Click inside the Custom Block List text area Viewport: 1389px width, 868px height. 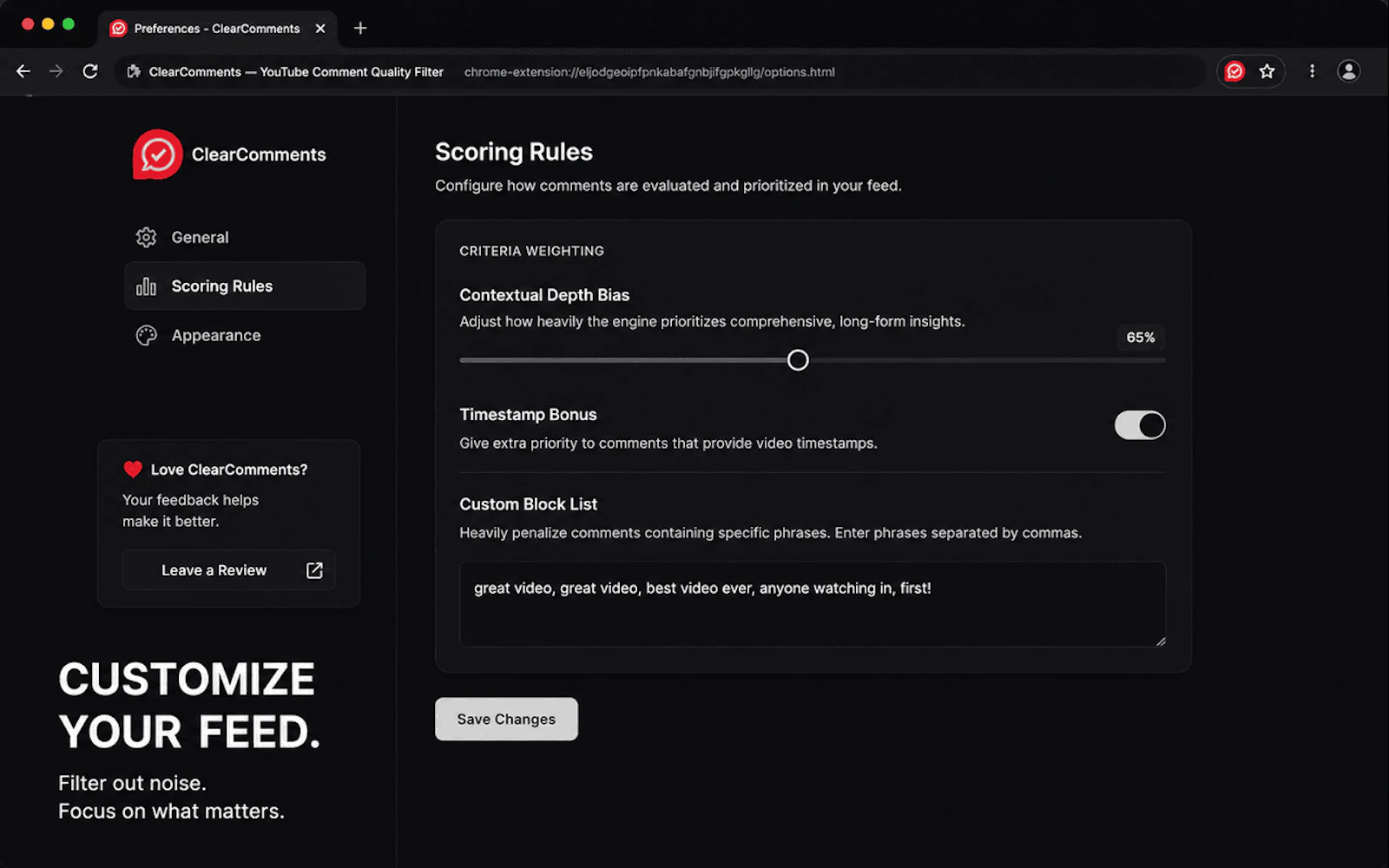point(813,604)
